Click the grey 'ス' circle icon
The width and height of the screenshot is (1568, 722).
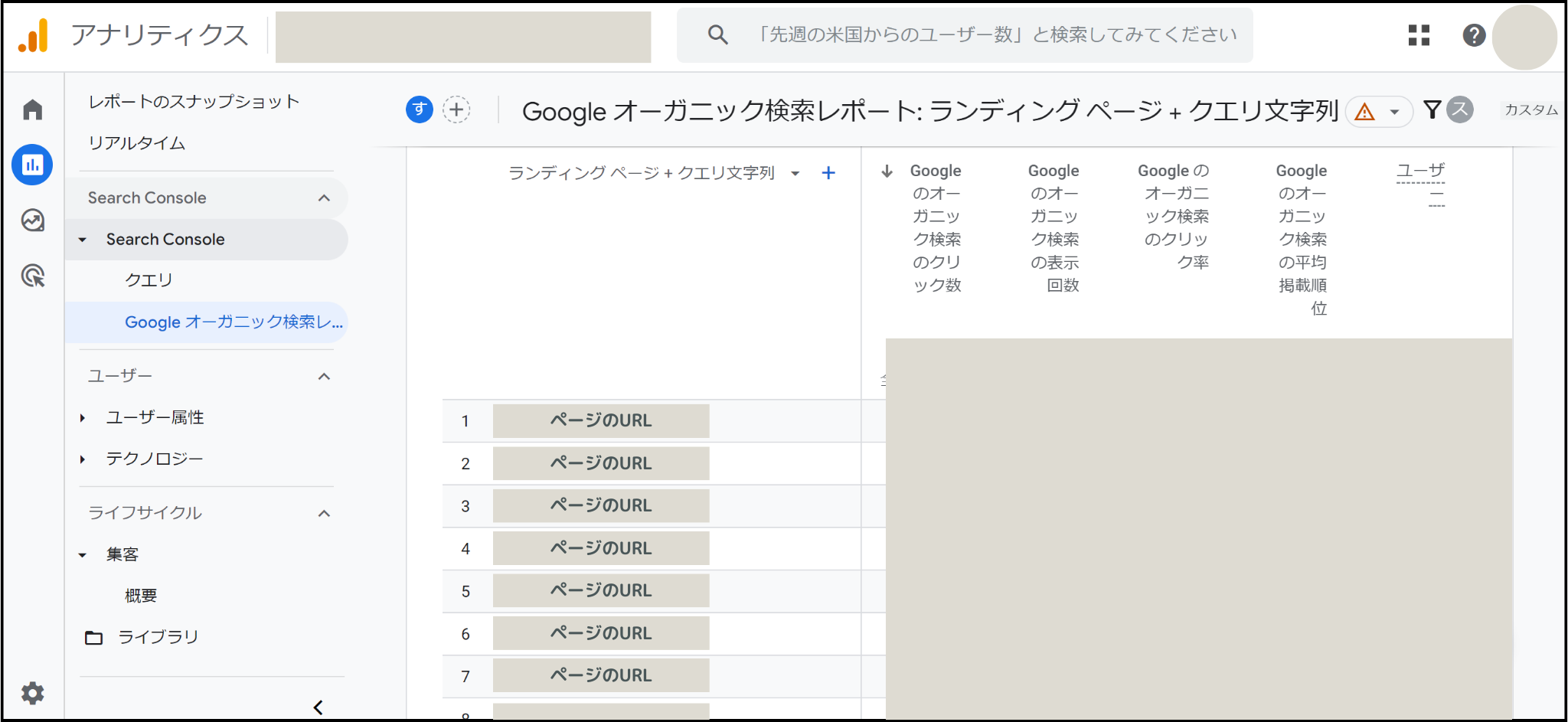point(1460,109)
